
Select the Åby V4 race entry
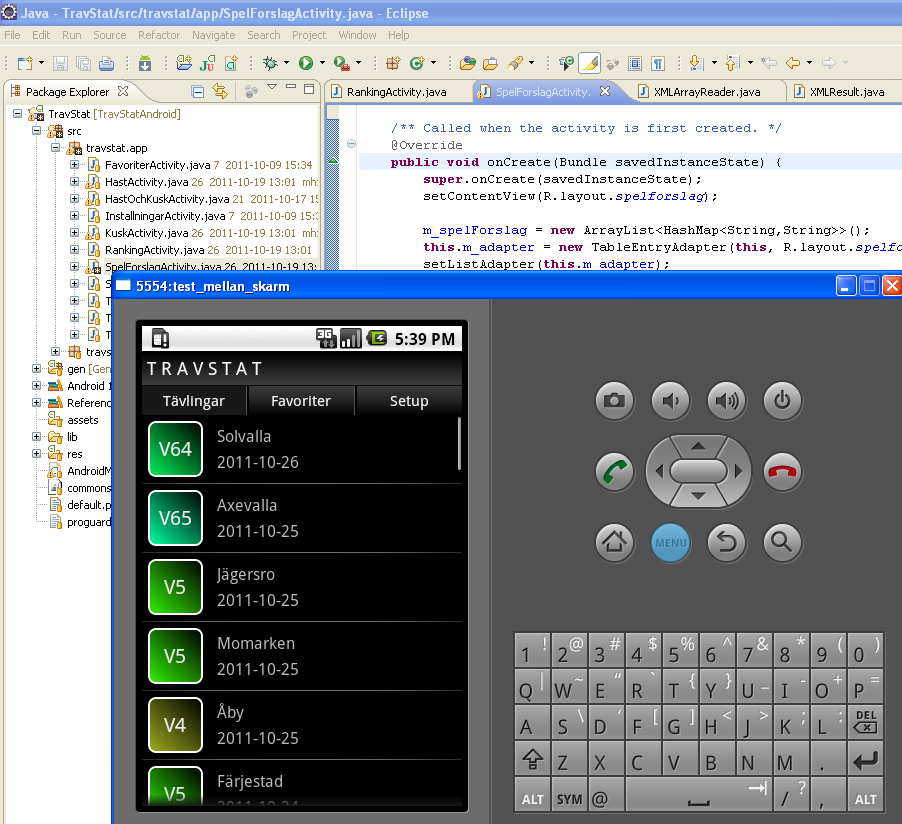click(x=301, y=726)
